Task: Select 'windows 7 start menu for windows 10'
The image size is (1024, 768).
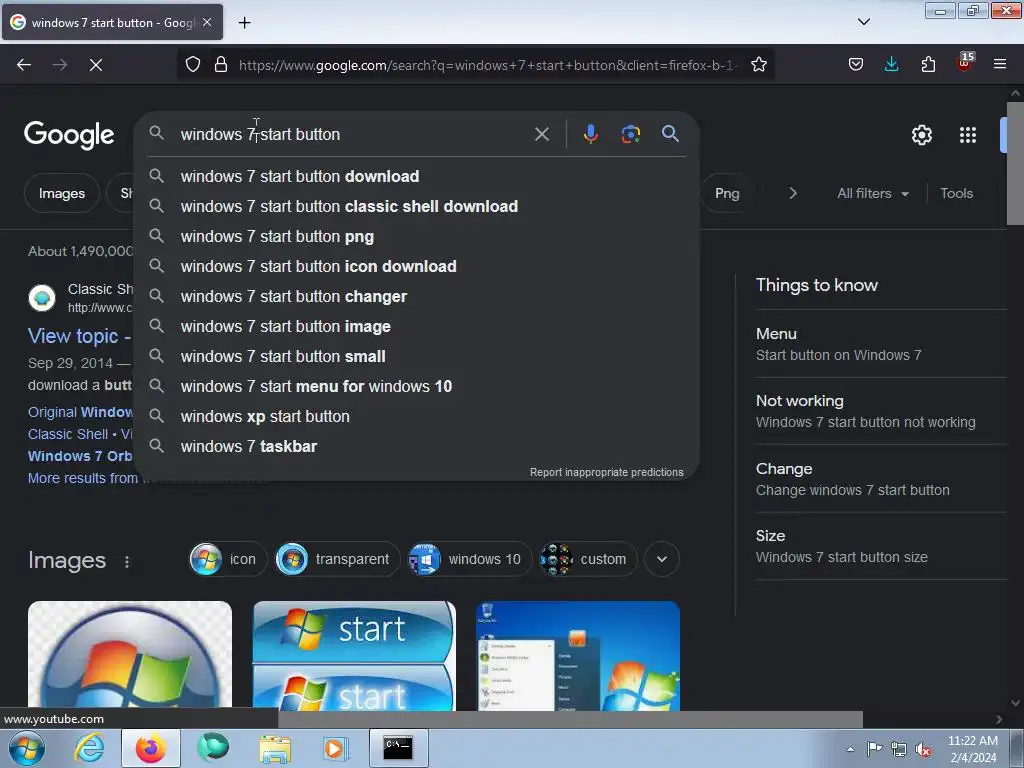Action: pos(417,387)
